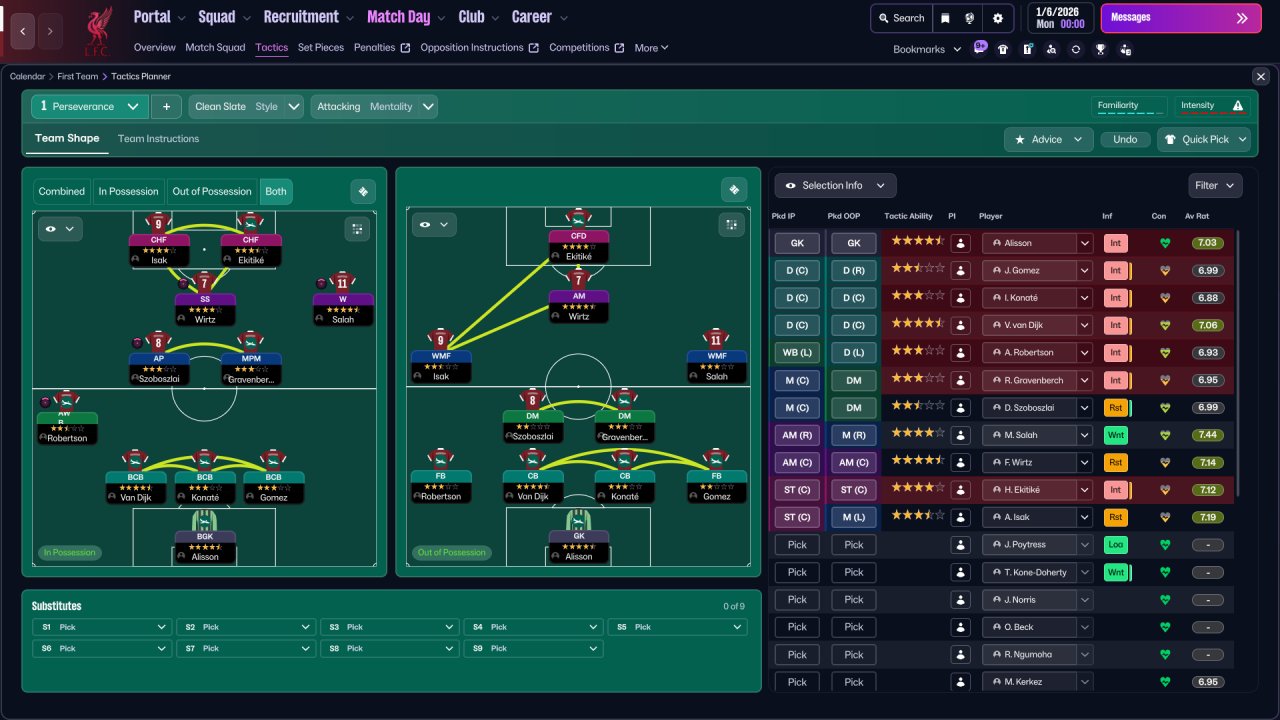The height and width of the screenshot is (720, 1280).
Task: Click the Undo button
Action: pyautogui.click(x=1125, y=140)
